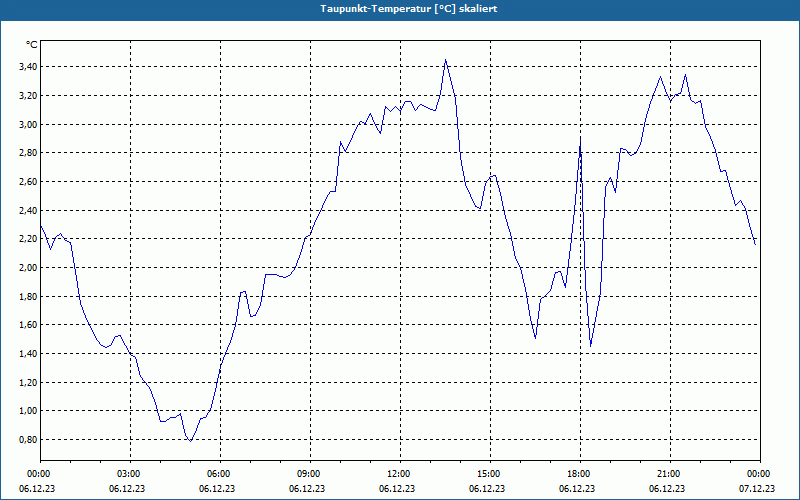Select the 12:00 time label
The width and height of the screenshot is (800, 500).
pyautogui.click(x=400, y=474)
